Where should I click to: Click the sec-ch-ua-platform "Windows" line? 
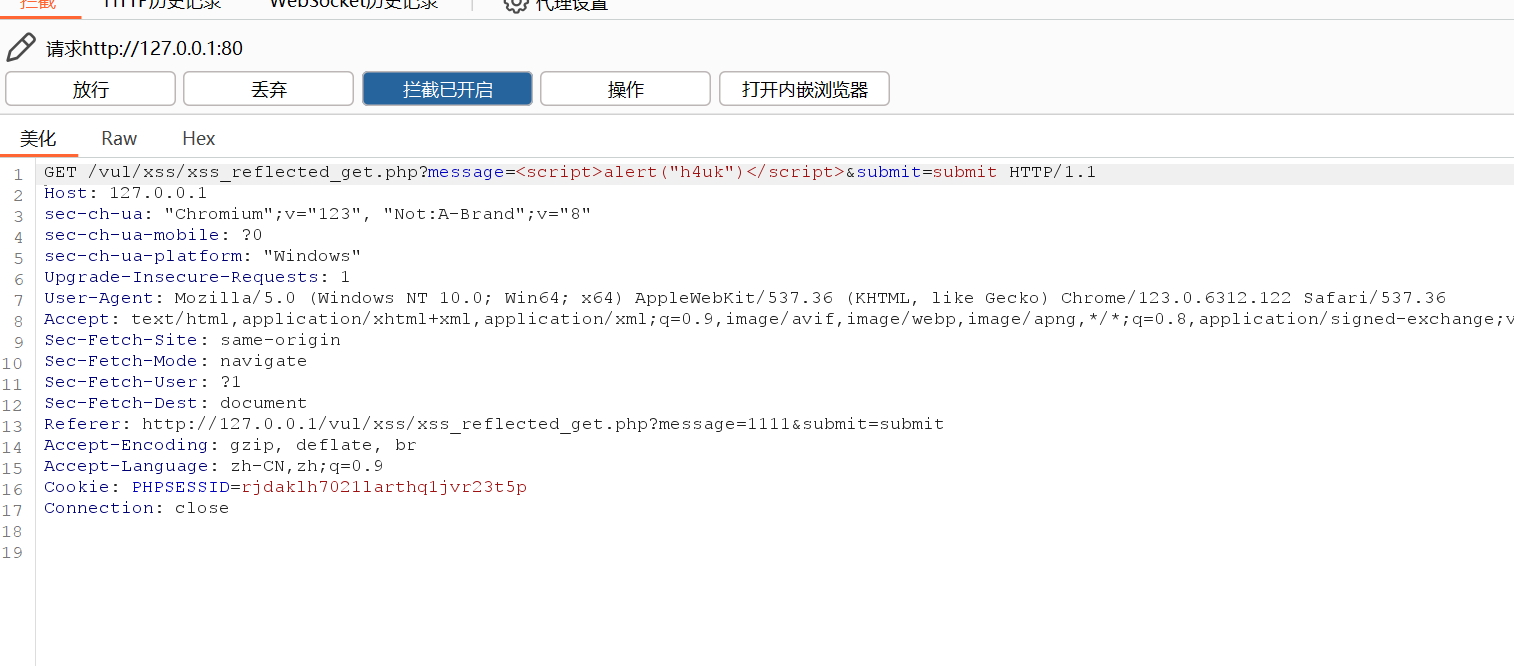point(202,256)
